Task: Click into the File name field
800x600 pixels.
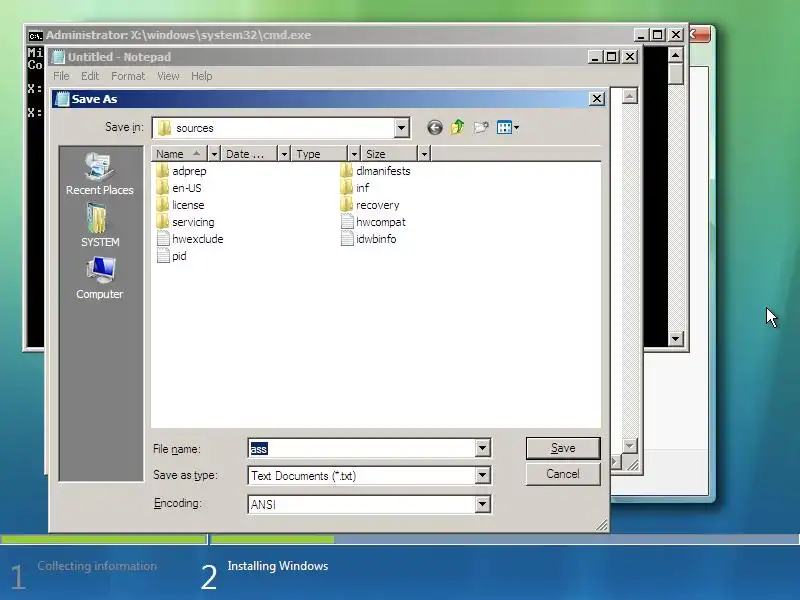Action: tap(362, 448)
